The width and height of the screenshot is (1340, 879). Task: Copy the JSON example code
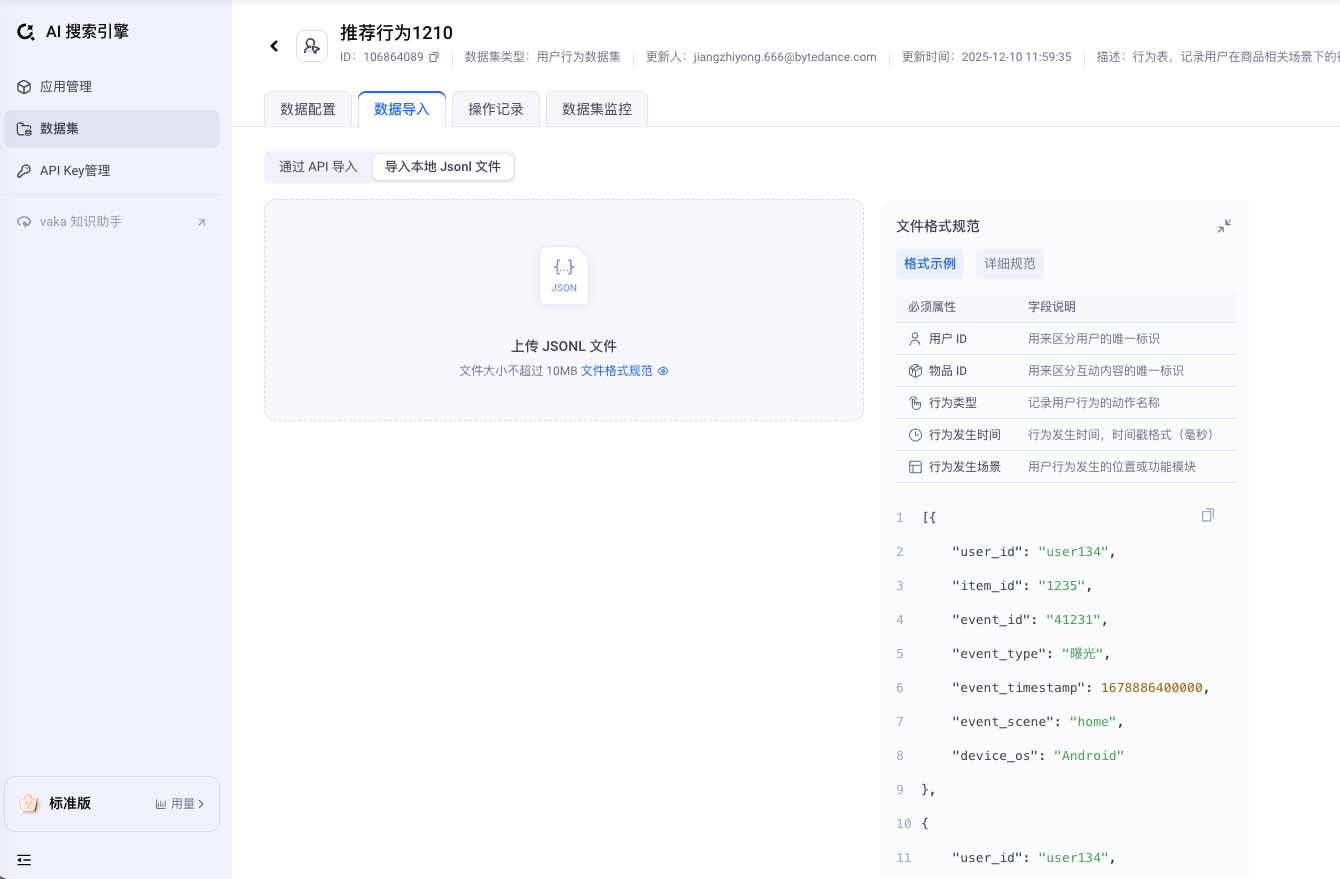1208,515
